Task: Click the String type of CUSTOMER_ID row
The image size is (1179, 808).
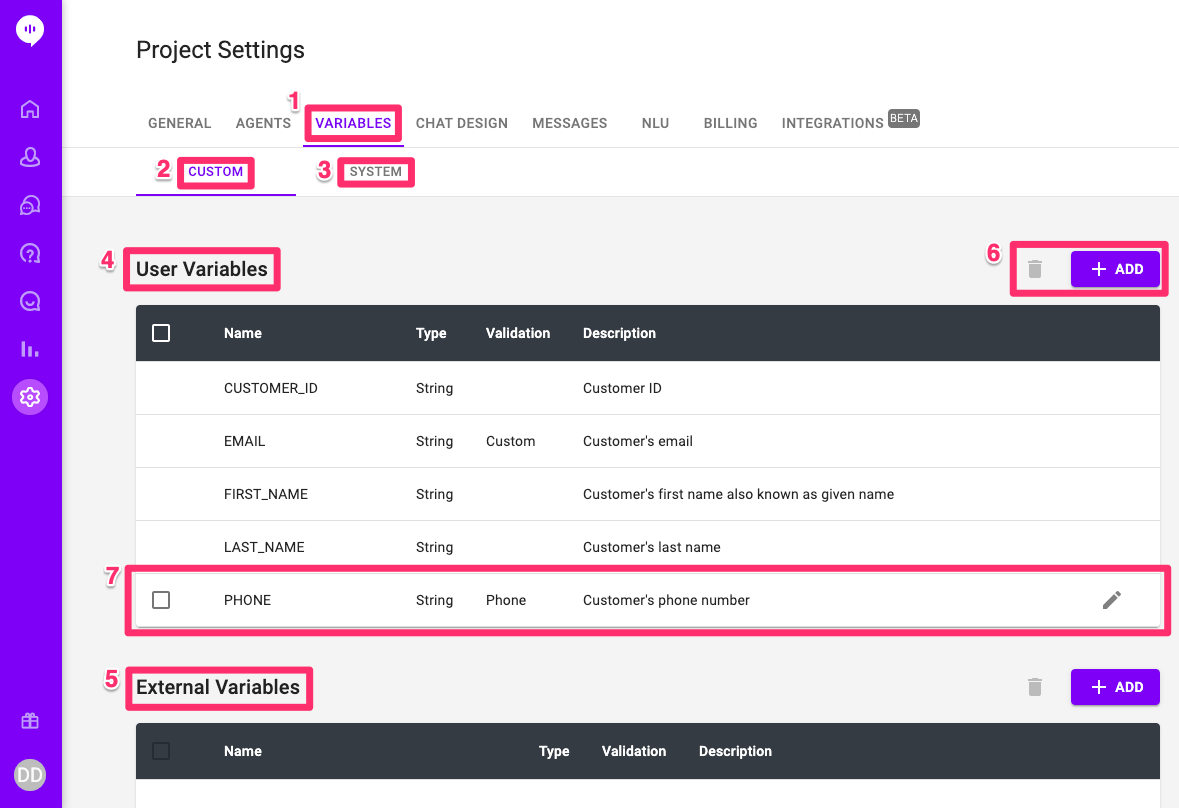Action: pos(435,388)
